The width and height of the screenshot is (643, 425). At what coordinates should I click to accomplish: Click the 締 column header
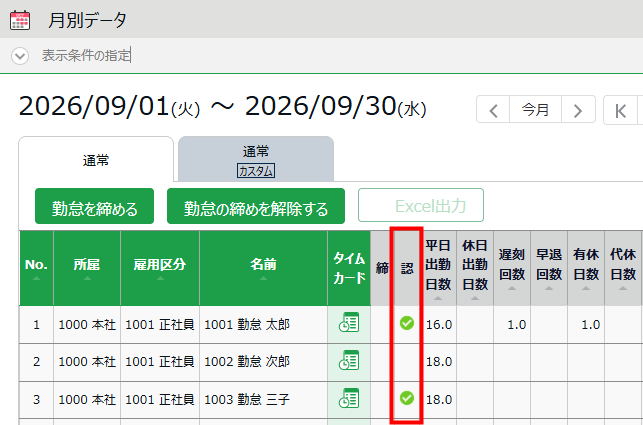pyautogui.click(x=382, y=268)
